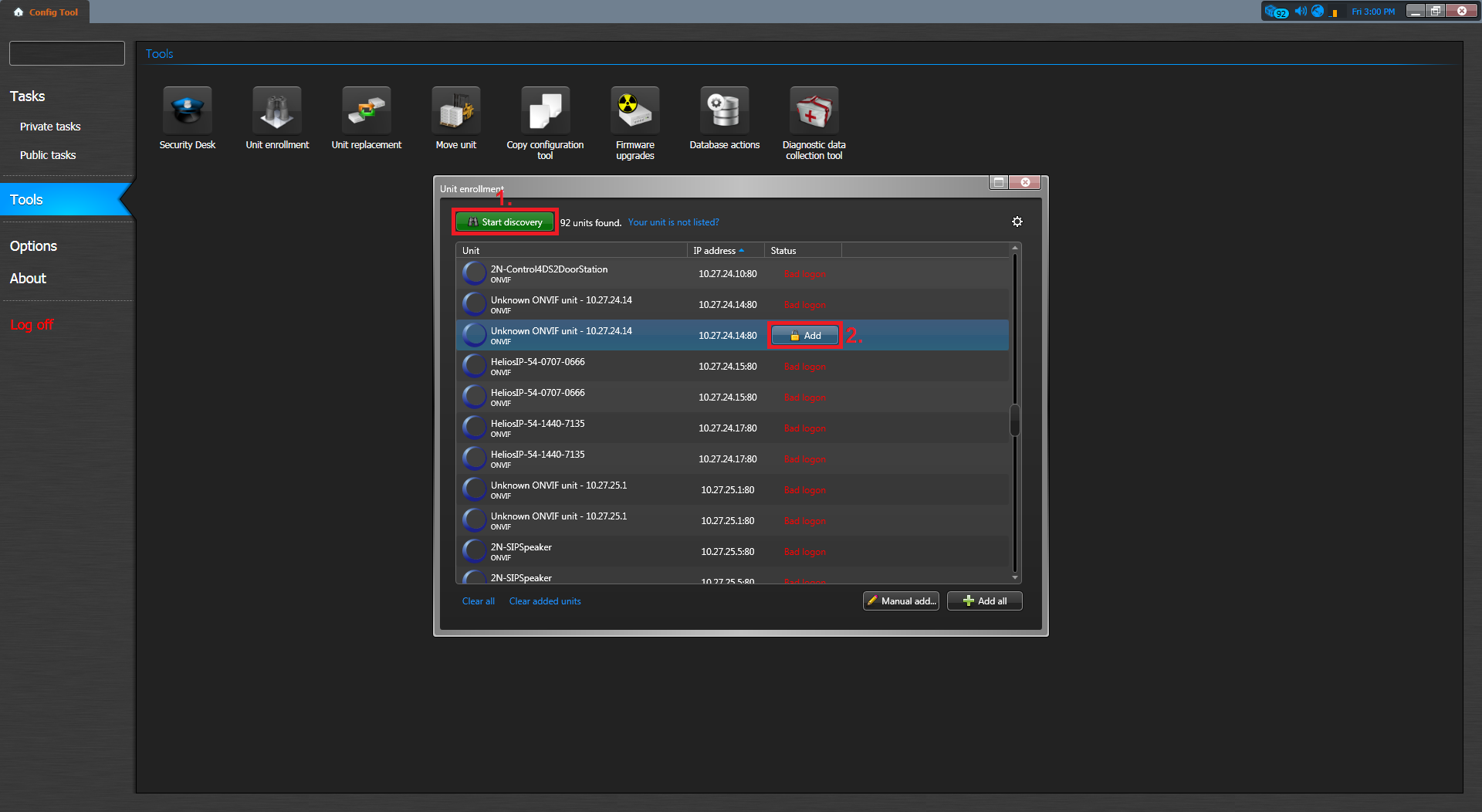Screen dimensions: 1482x812
Task: Open Firmware upgrades tool
Action: [x=634, y=112]
